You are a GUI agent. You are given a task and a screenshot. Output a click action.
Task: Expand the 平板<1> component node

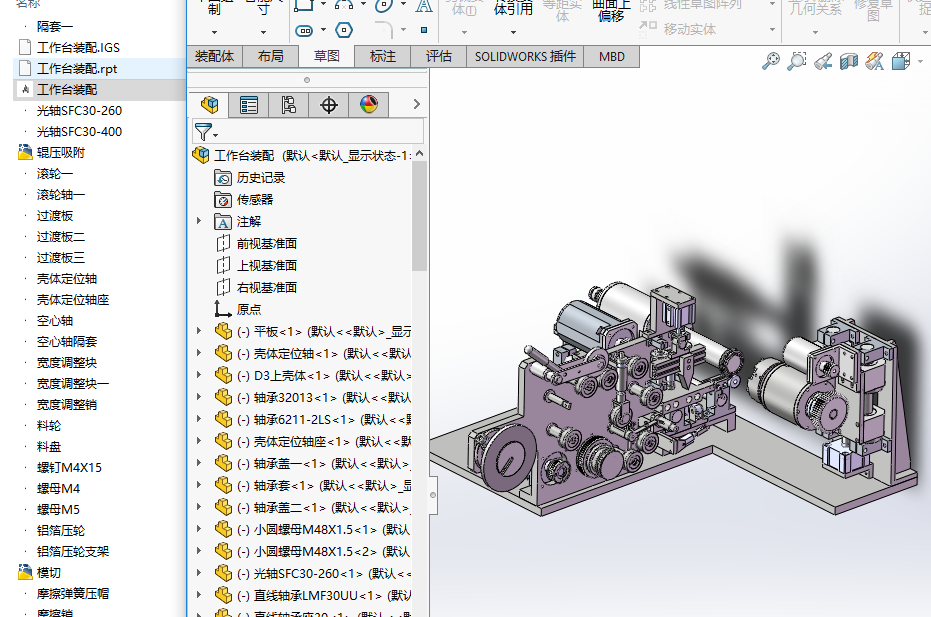pos(199,331)
